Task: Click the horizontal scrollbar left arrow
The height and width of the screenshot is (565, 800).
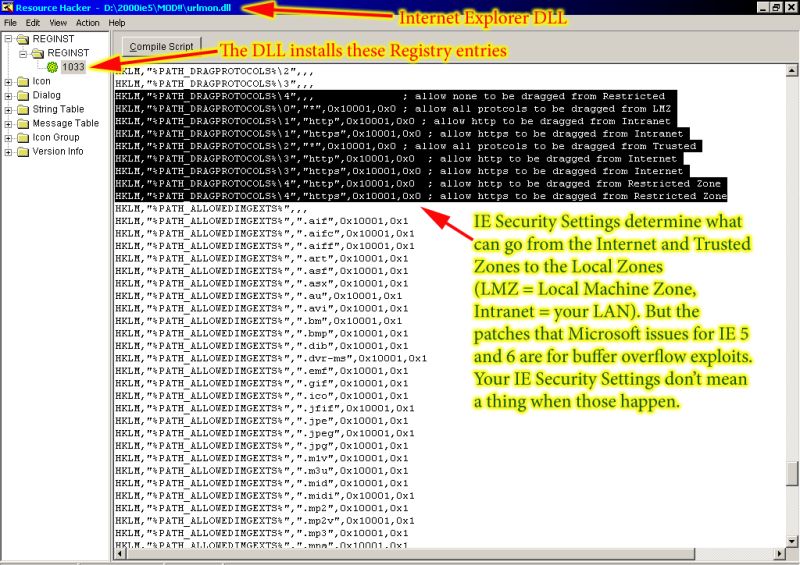Action: (x=121, y=555)
